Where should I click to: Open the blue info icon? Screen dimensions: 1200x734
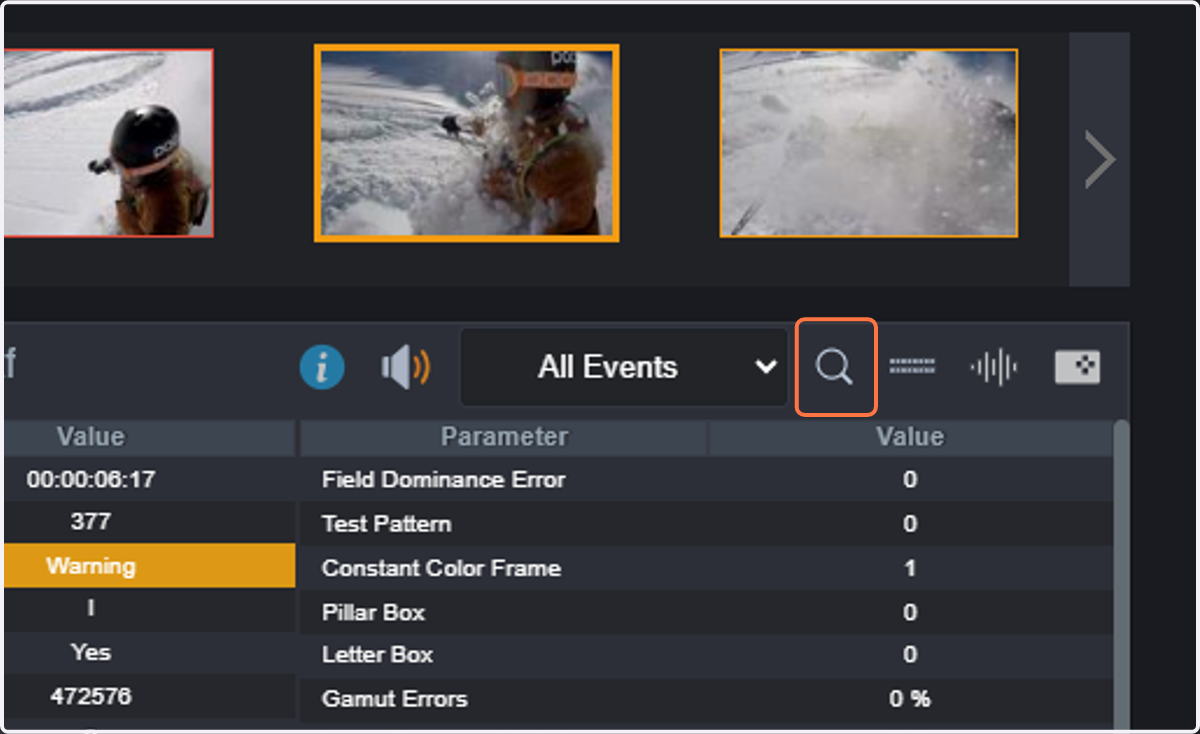click(322, 367)
